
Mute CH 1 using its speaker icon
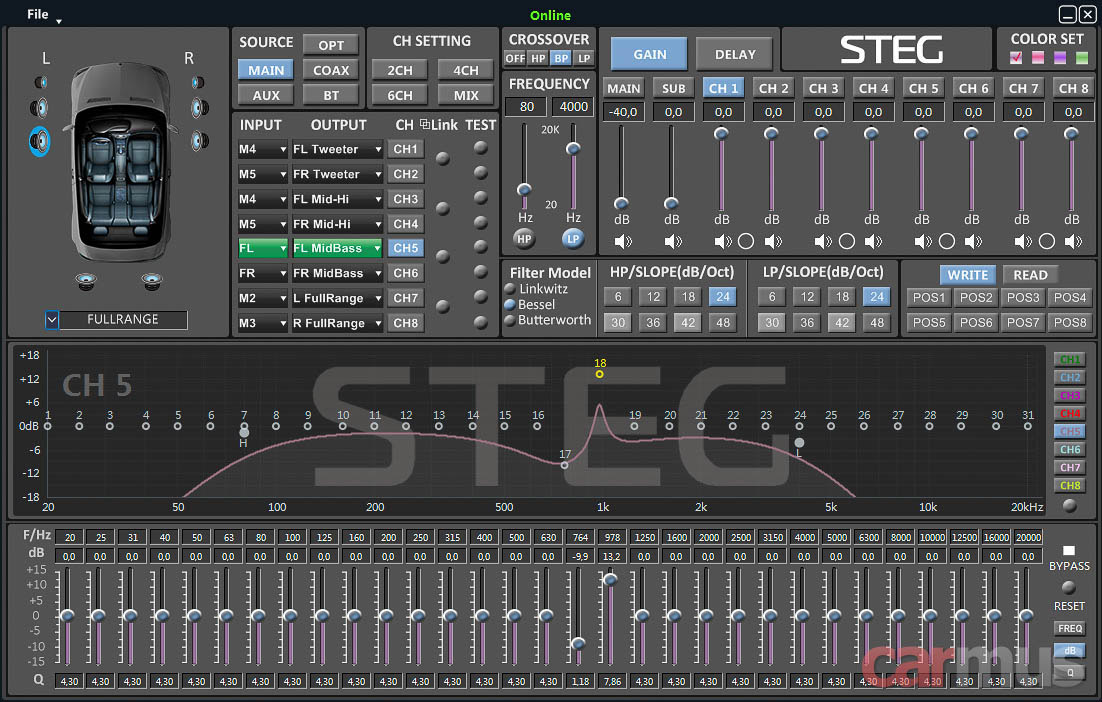pos(722,242)
